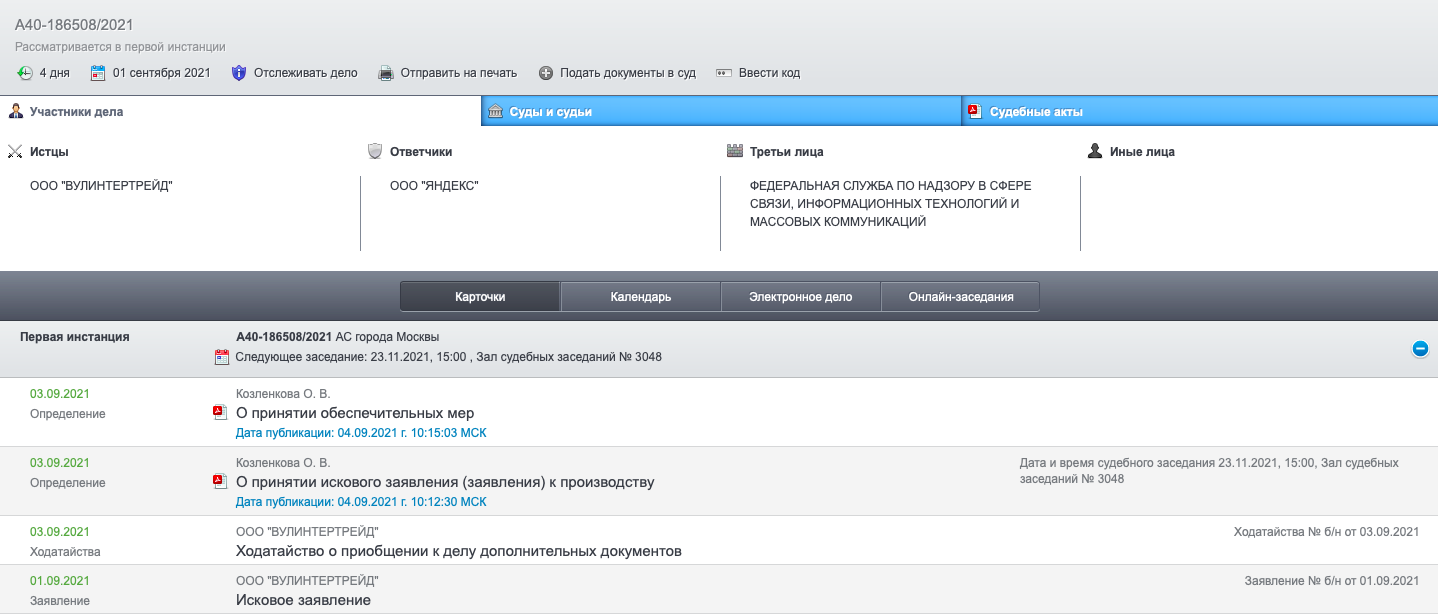The width and height of the screenshot is (1438, 616).
Task: Show the Календарь view
Action: 640,297
